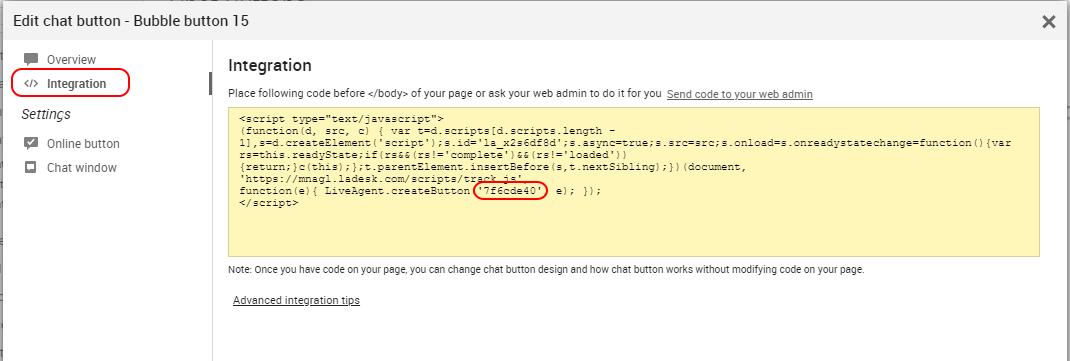Click the track.js script URL in code
The height and width of the screenshot is (361, 1070).
click(381, 179)
